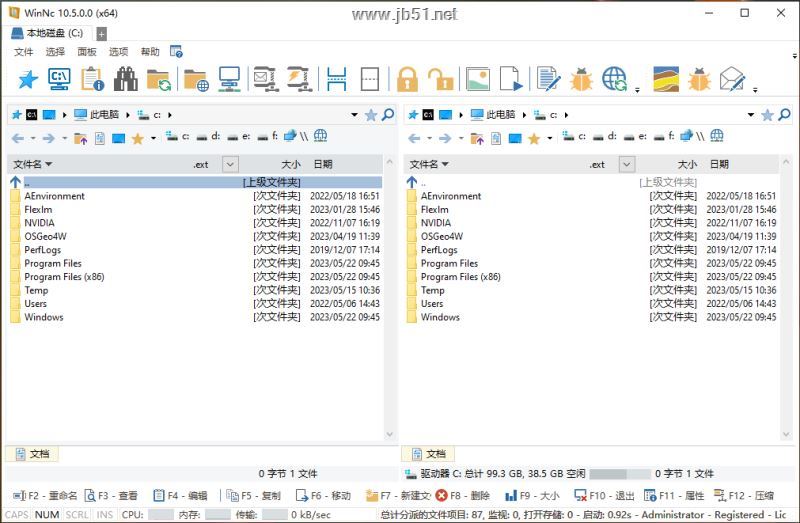Click the right panel 文档 bottom tab
This screenshot has height=523, width=800.
[429, 454]
